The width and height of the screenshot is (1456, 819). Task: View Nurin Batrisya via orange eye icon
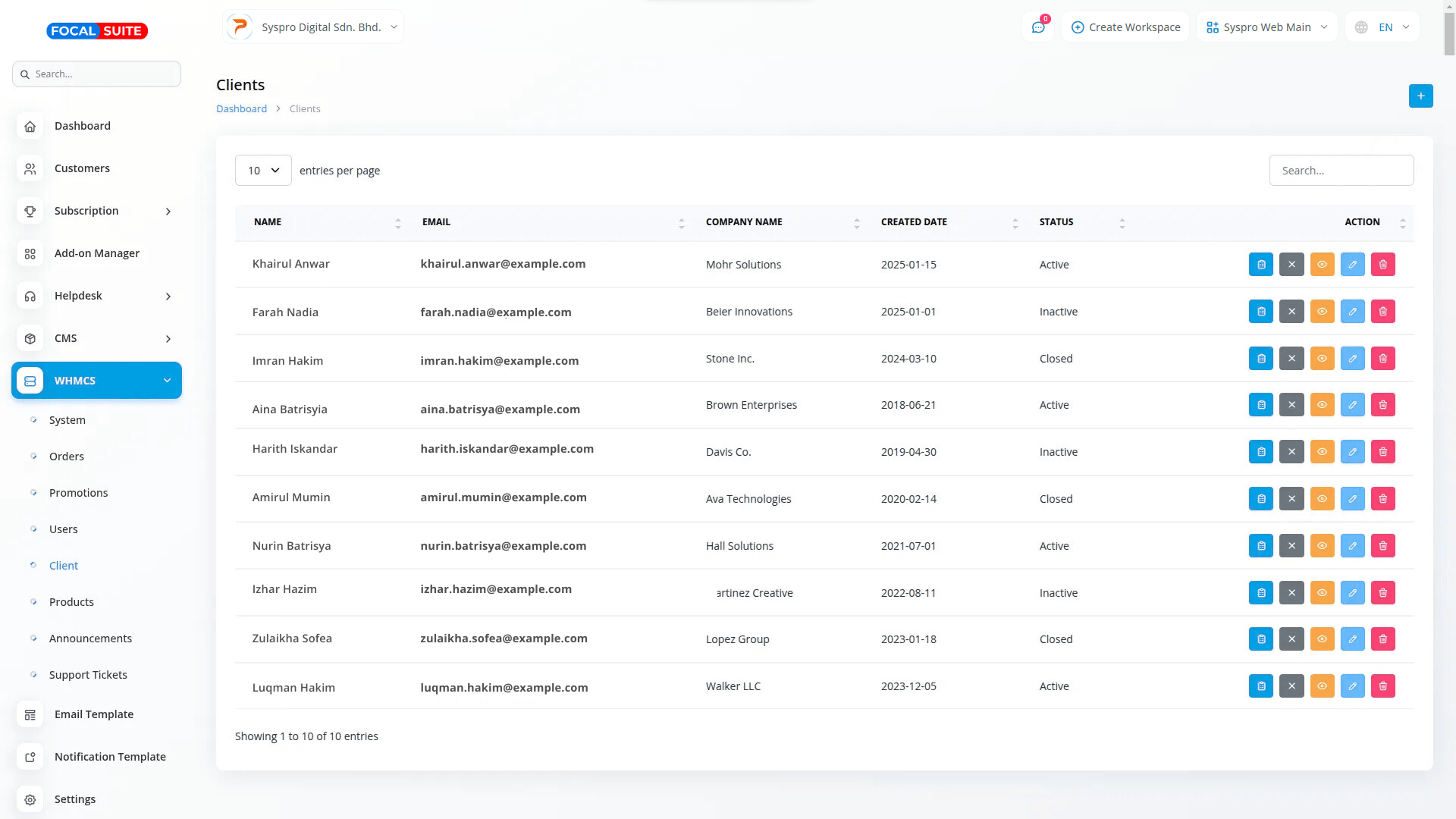coord(1322,546)
